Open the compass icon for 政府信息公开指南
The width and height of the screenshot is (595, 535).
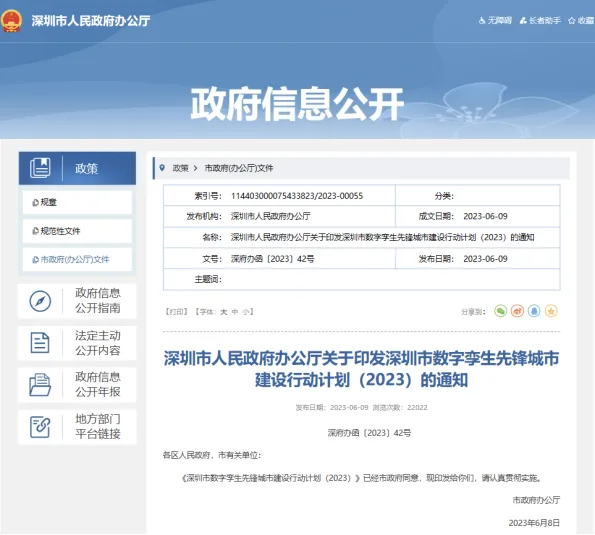[40, 301]
